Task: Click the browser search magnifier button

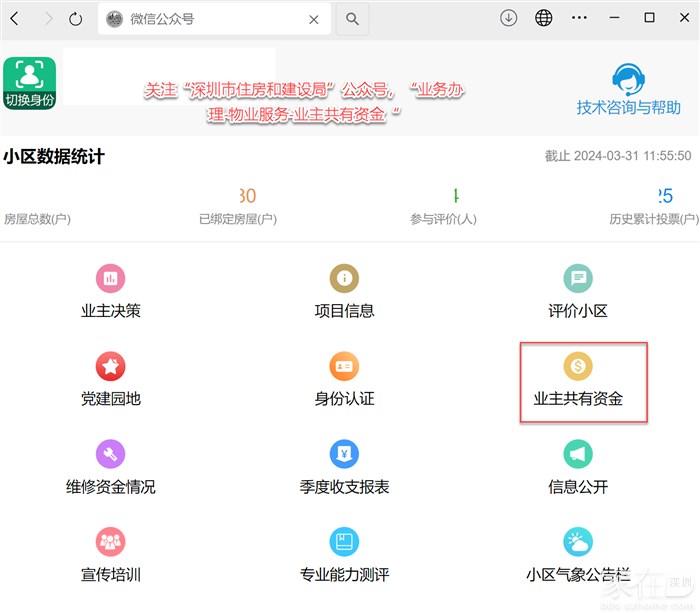Action: coord(352,19)
